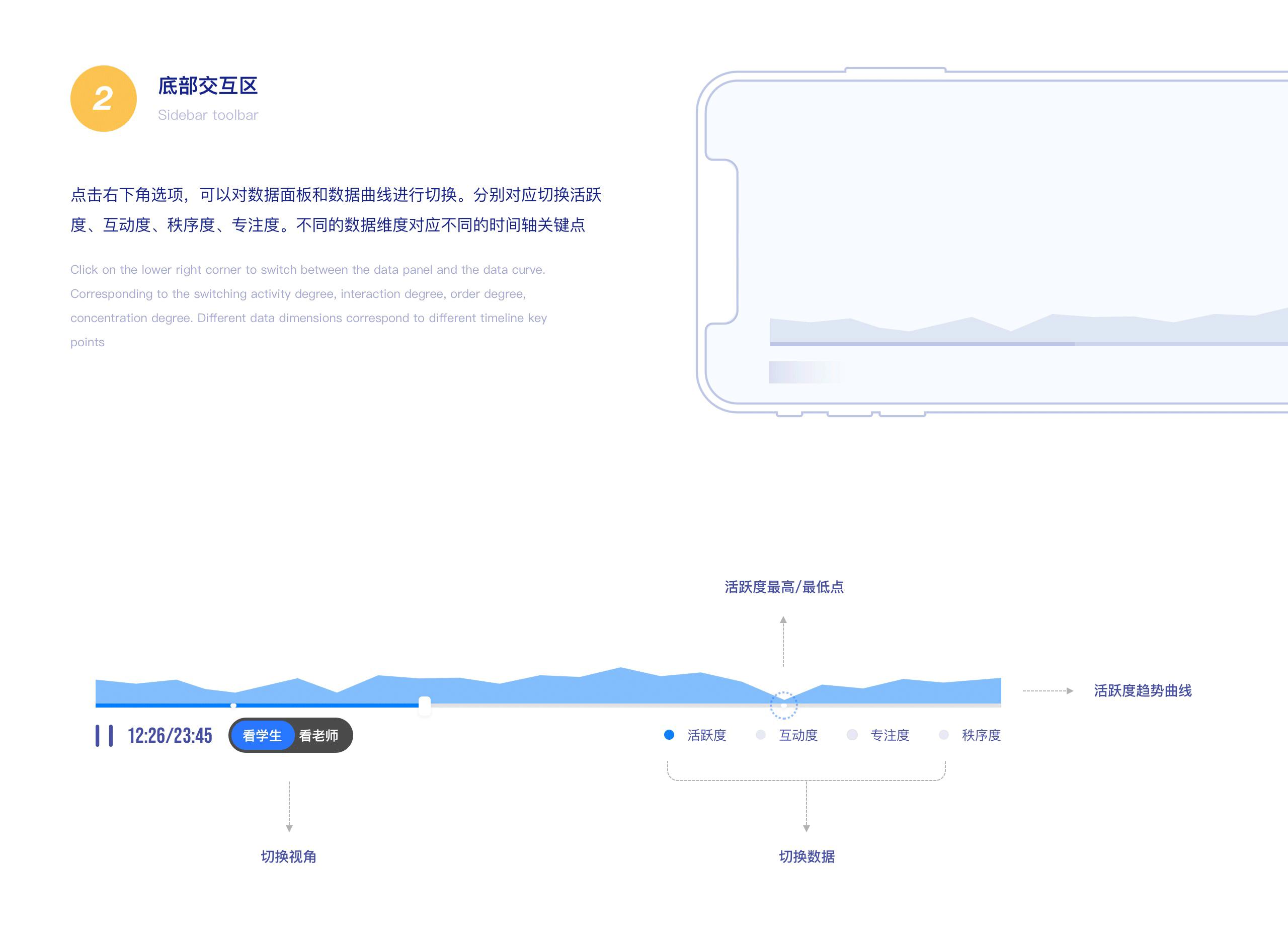The image size is (1288, 936).
Task: Click the progress bar inside phone mockup
Action: [1028, 344]
